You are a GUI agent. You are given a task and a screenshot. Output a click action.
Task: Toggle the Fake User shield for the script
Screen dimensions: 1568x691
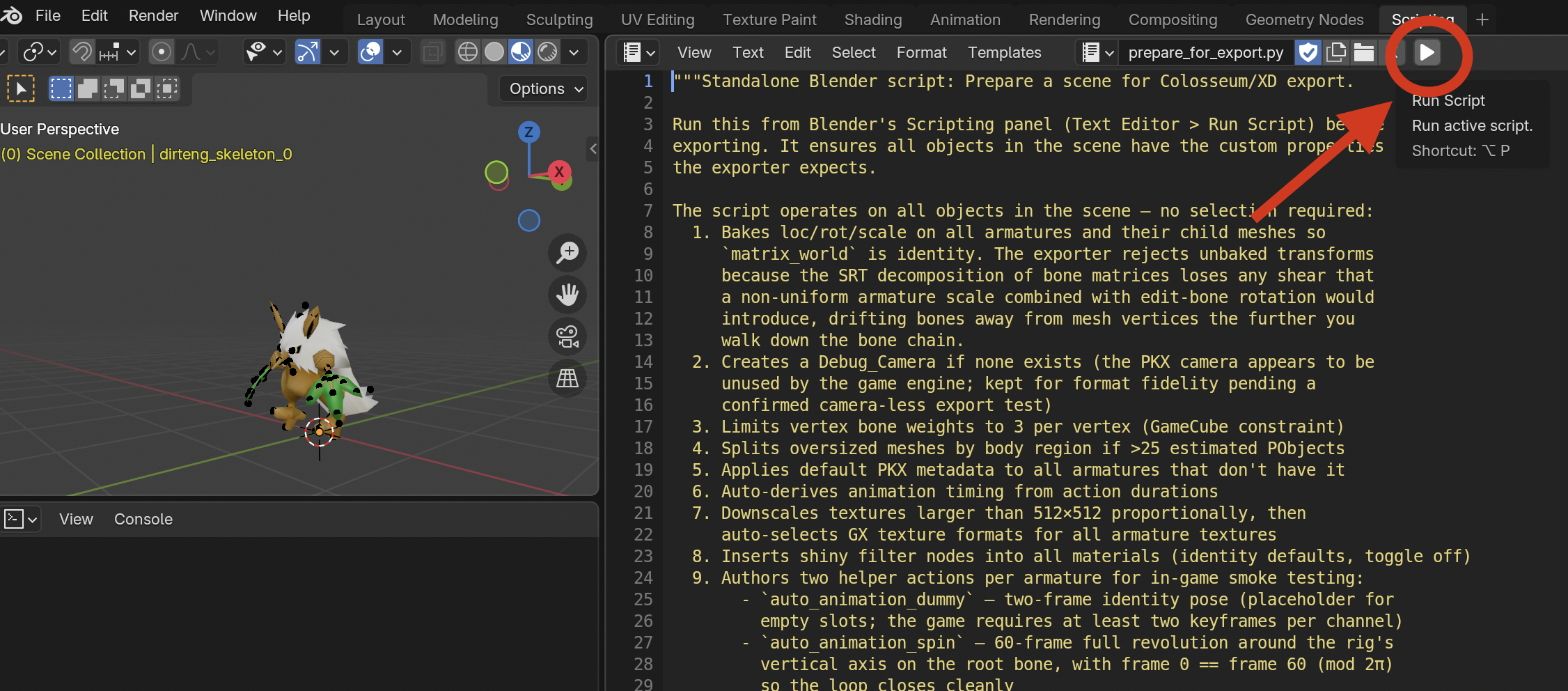pos(1308,52)
